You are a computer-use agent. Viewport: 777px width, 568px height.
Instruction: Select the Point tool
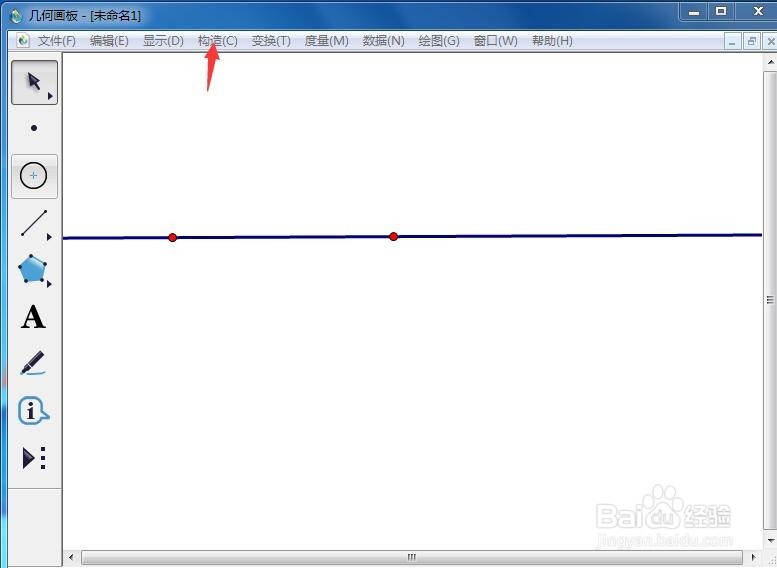pyautogui.click(x=34, y=128)
